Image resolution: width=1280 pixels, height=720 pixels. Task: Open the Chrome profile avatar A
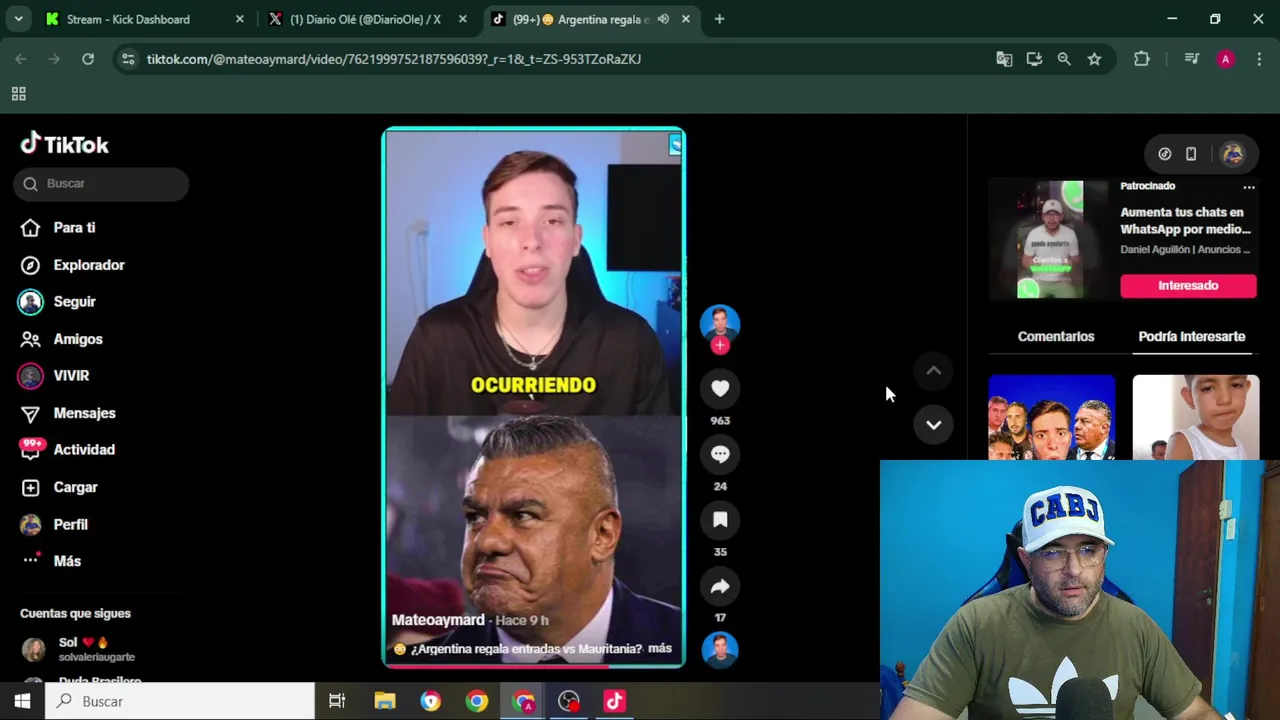pos(1225,59)
